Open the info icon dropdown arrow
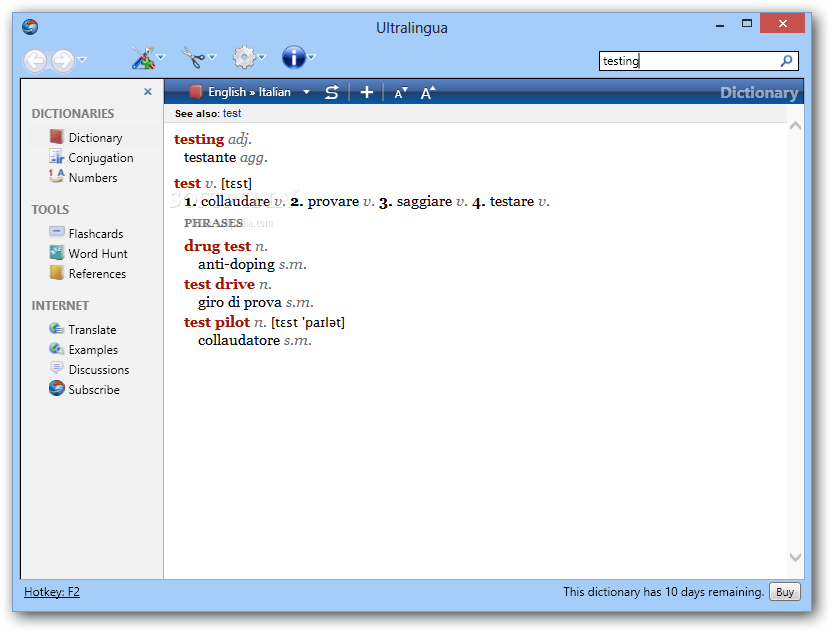Screen dimensions: 832x632 (x=311, y=57)
